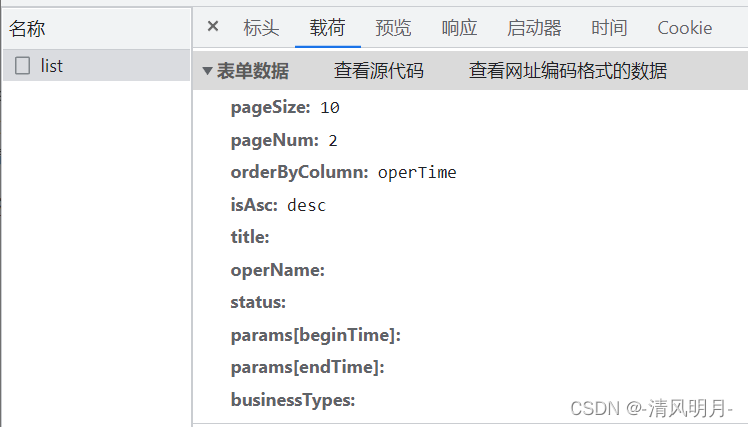Click the operName: parameter name
Viewport: 748px width, 427px height.
[278, 270]
